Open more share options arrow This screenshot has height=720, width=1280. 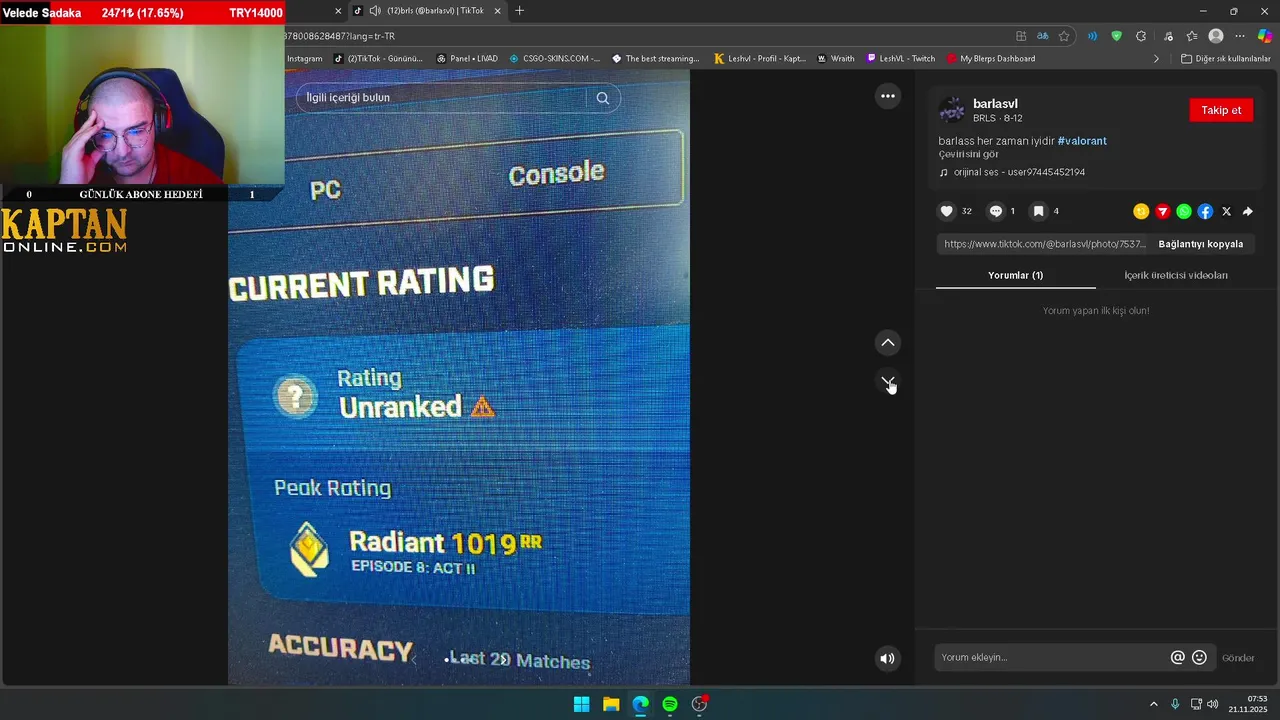1248,211
